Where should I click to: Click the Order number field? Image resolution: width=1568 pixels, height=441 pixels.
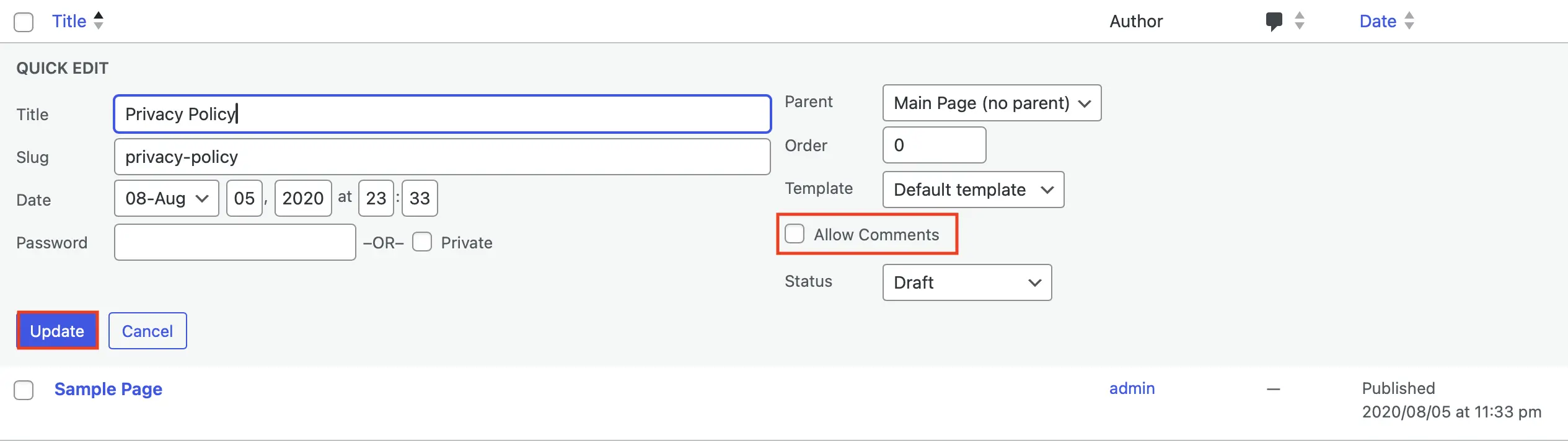(933, 144)
